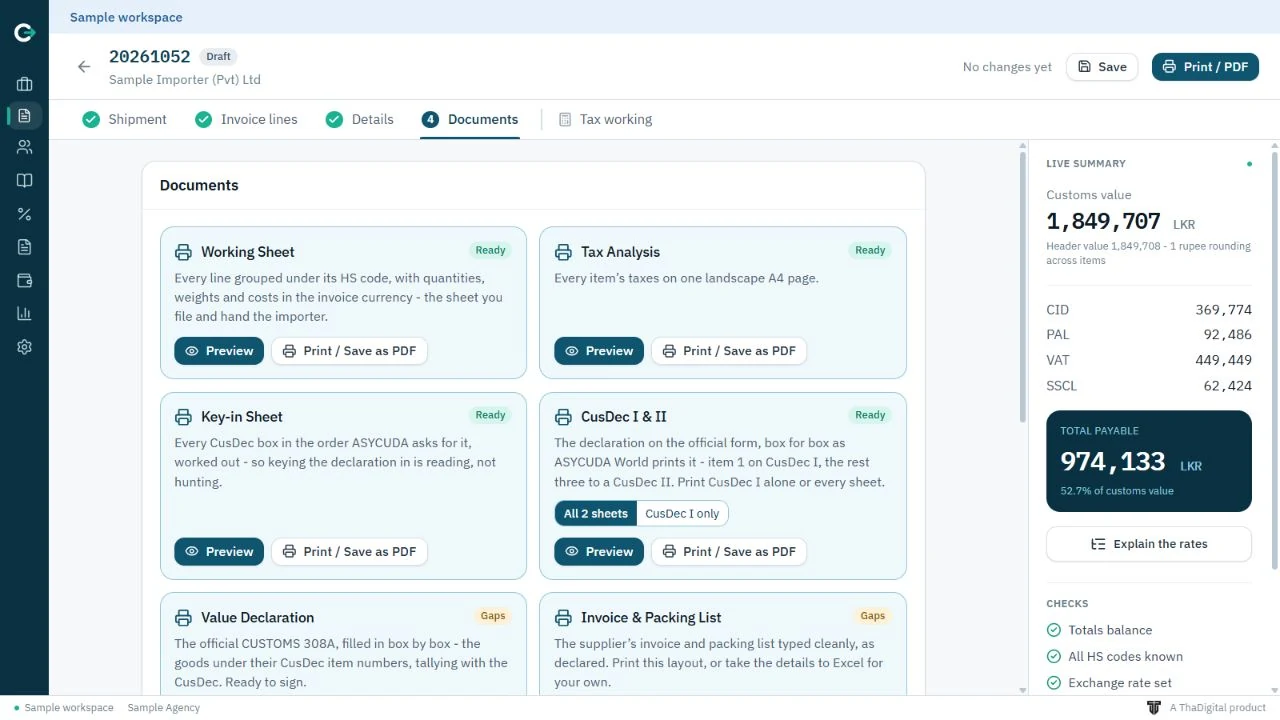Open the bar chart icon in sidebar
This screenshot has height=720, width=1280.
24,313
